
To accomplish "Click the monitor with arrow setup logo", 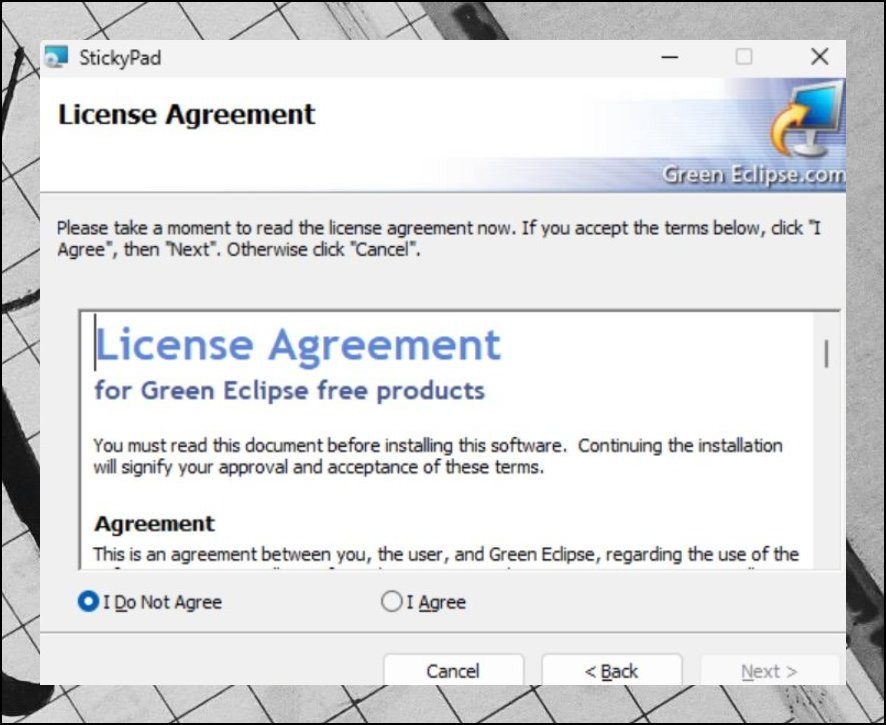I will pos(807,120).
